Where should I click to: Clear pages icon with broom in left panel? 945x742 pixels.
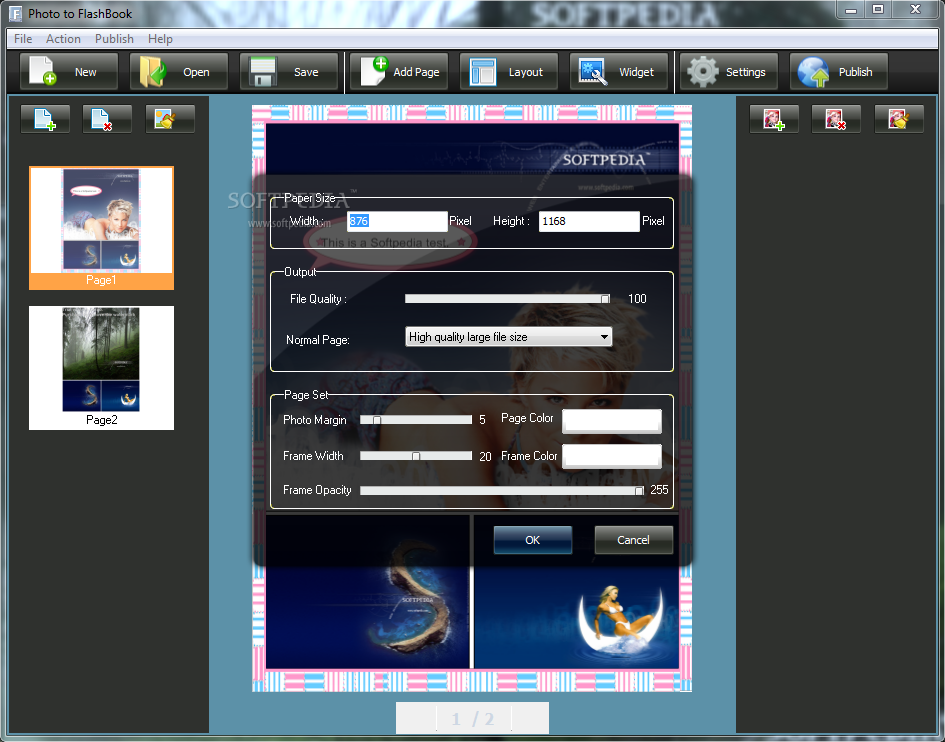click(x=170, y=119)
